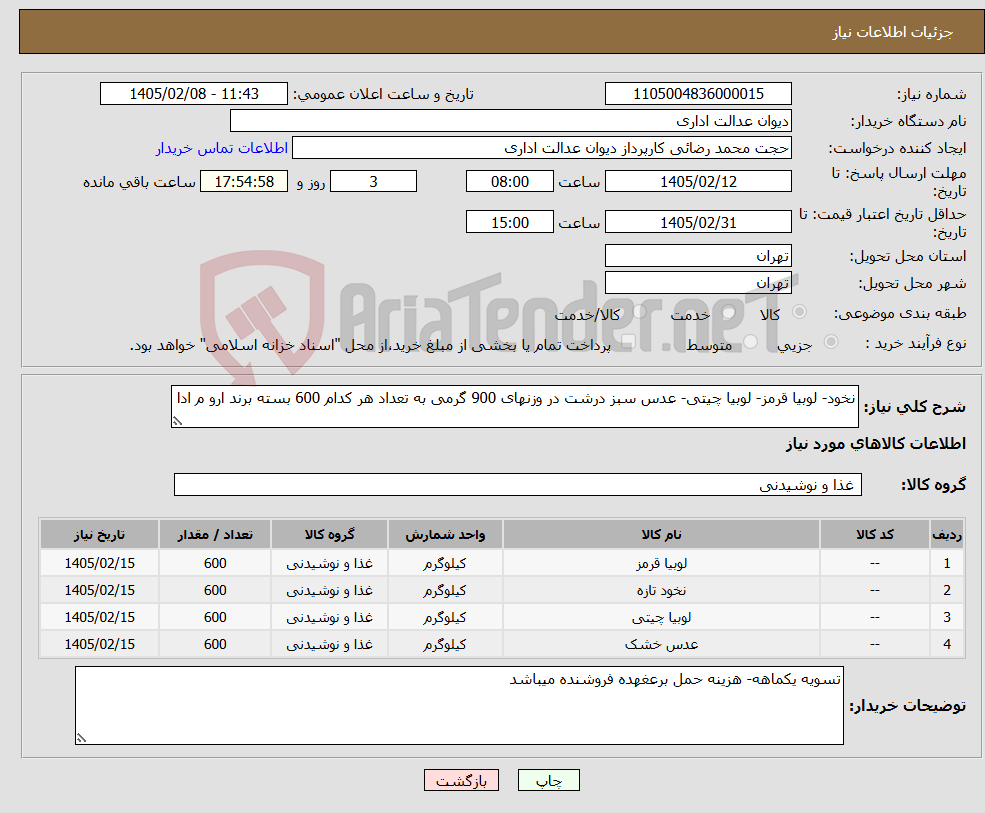Click the validity time field 15:00
The width and height of the screenshot is (985, 813).
pyautogui.click(x=509, y=222)
